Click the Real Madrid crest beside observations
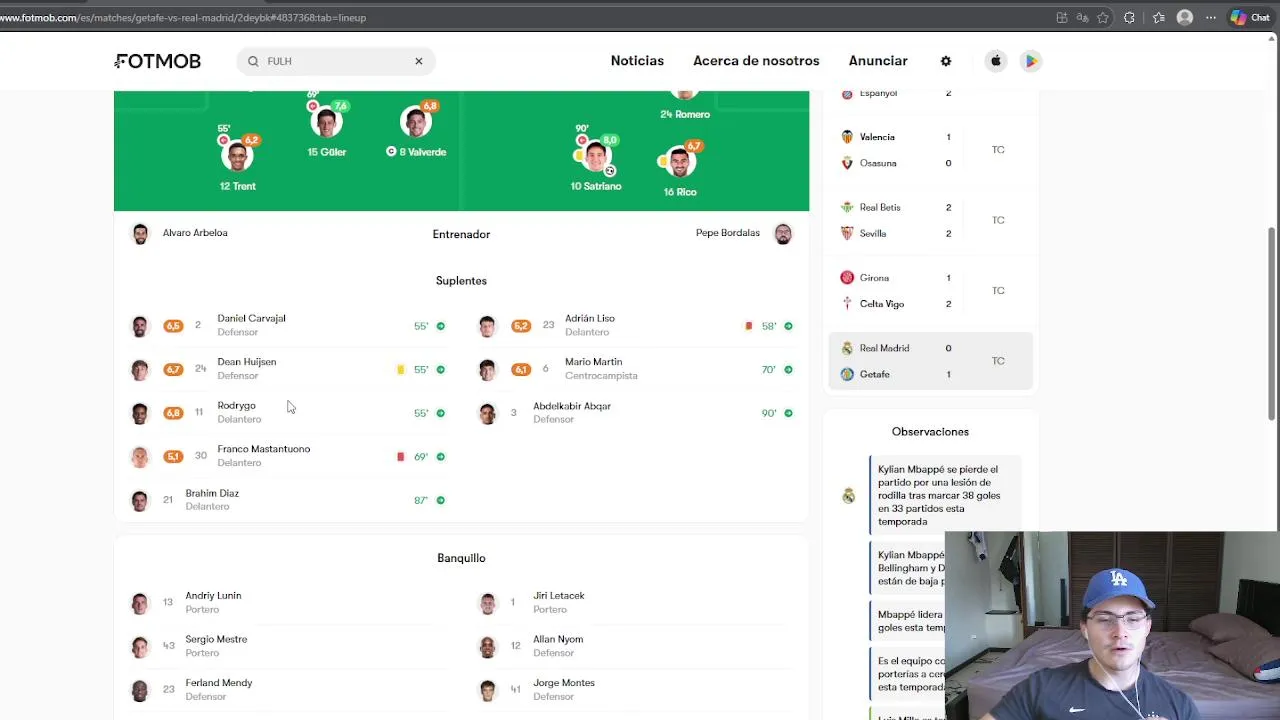The width and height of the screenshot is (1280, 720). 848,496
